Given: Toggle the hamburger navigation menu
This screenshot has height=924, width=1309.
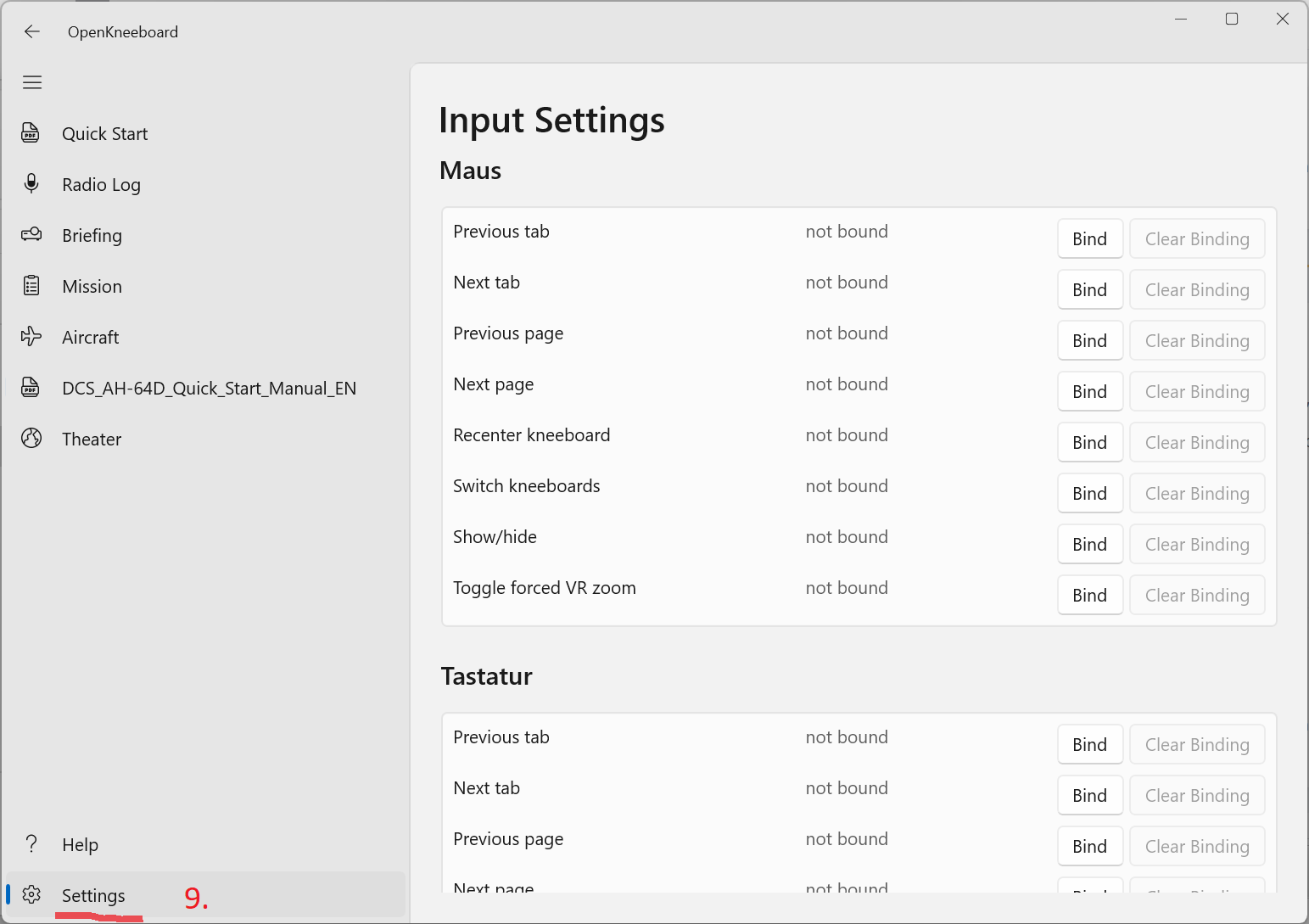Looking at the screenshot, I should (x=32, y=82).
